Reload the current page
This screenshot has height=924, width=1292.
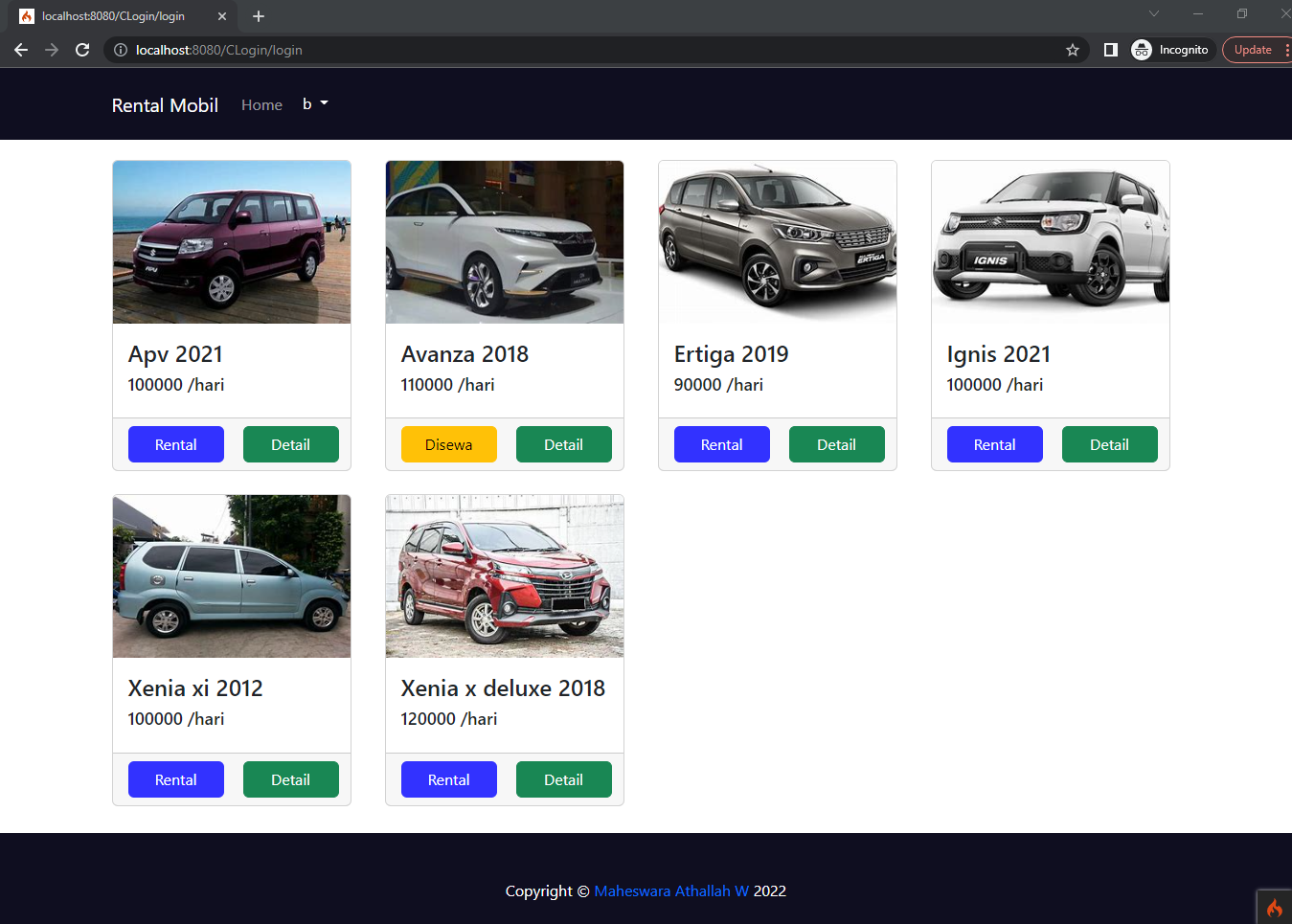[x=82, y=50]
